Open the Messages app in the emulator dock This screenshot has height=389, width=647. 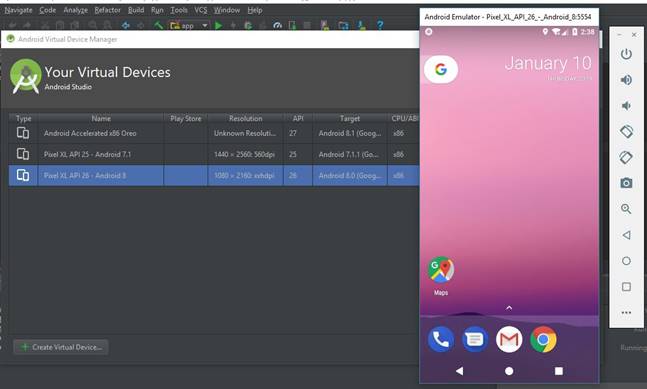pos(475,339)
